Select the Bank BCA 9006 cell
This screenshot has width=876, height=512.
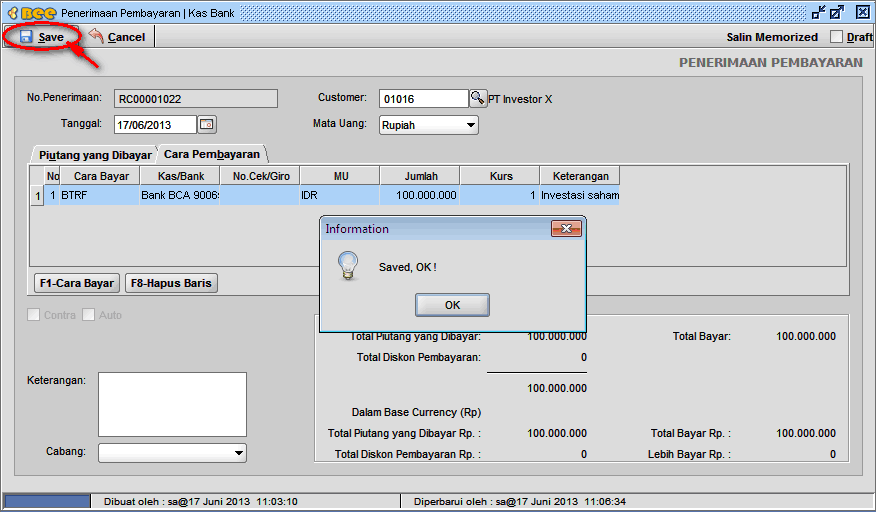(180, 195)
